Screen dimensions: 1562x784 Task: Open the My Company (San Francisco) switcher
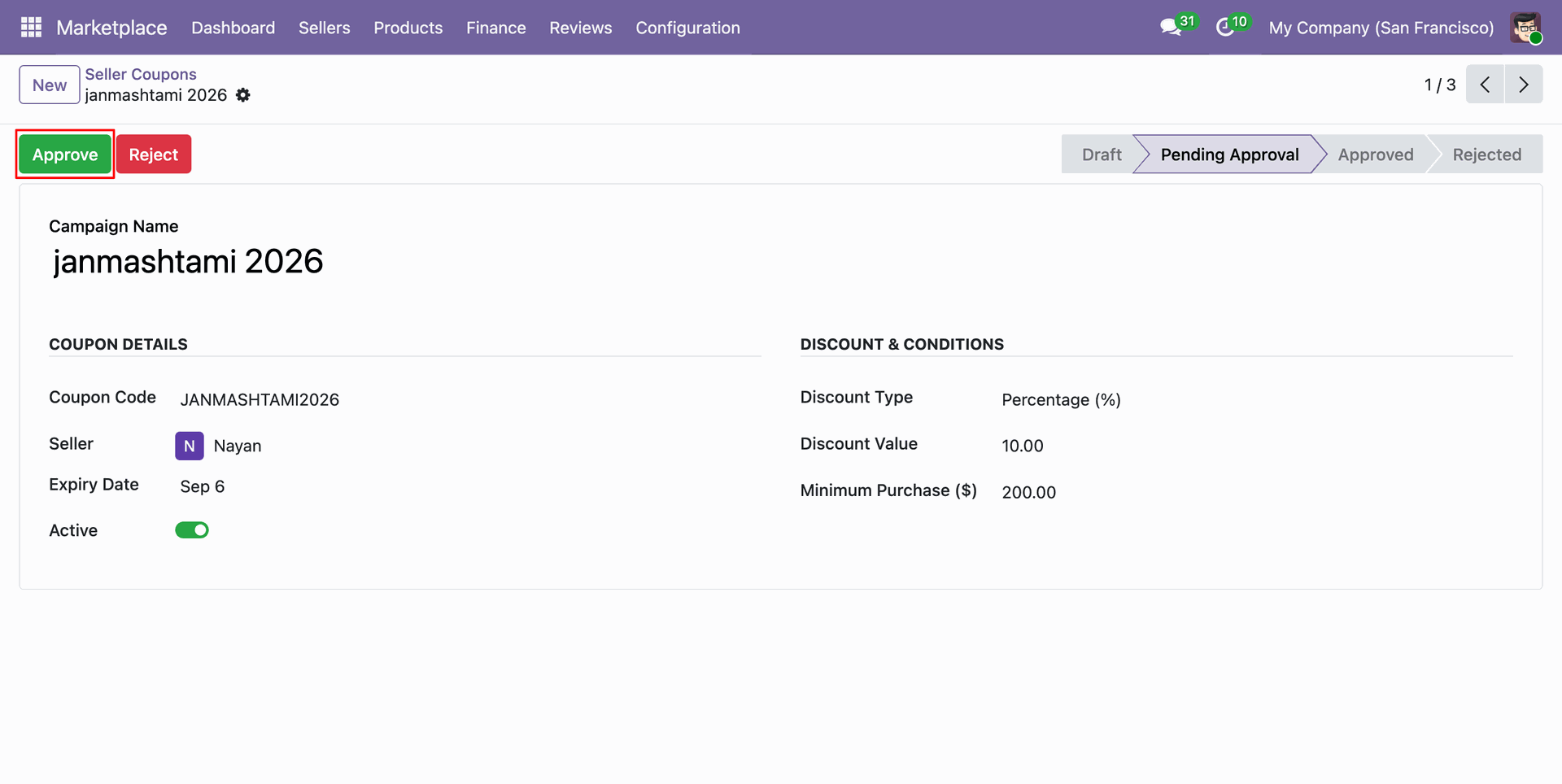1381,28
